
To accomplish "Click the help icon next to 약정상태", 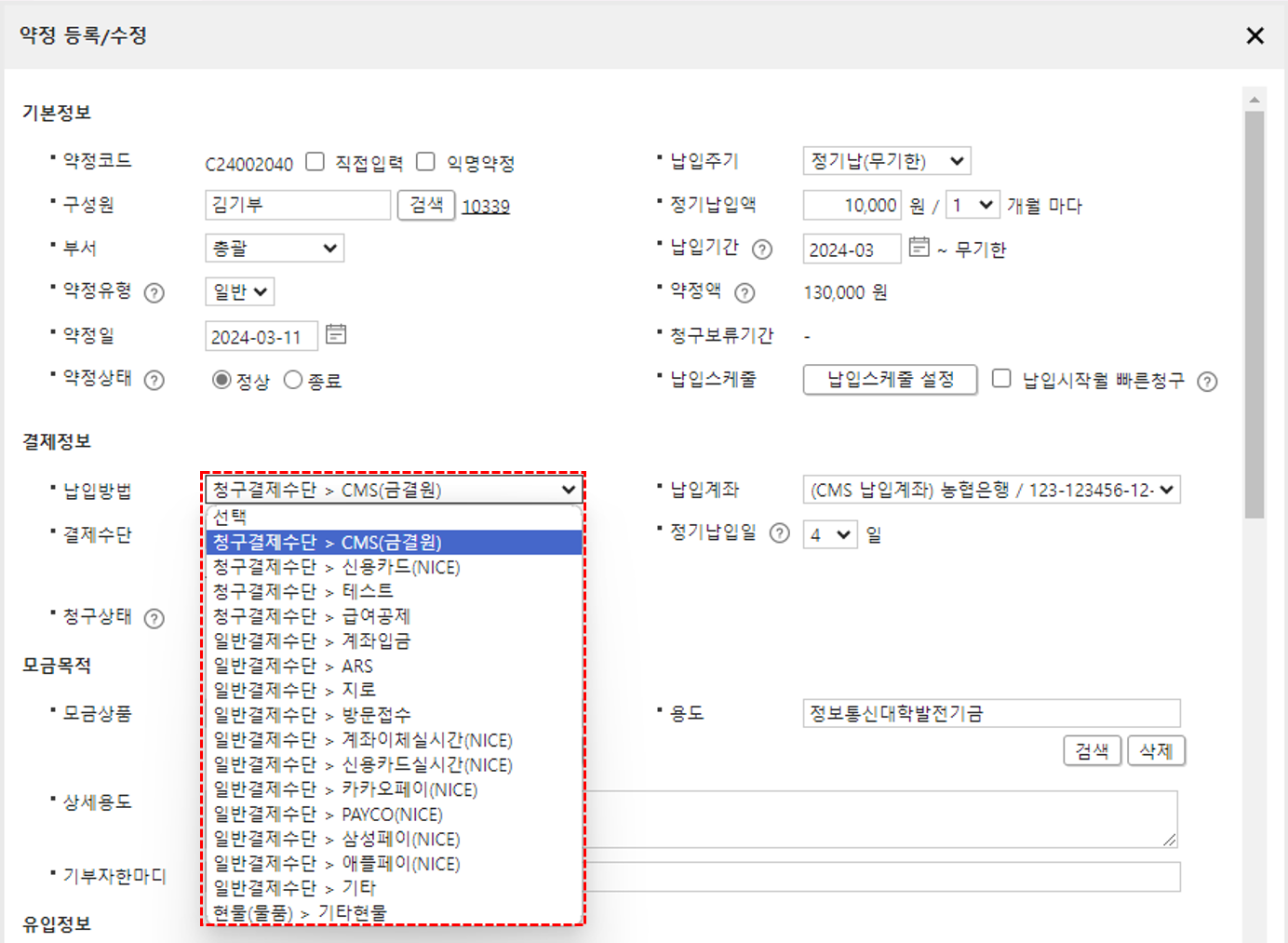I will coord(154,380).
